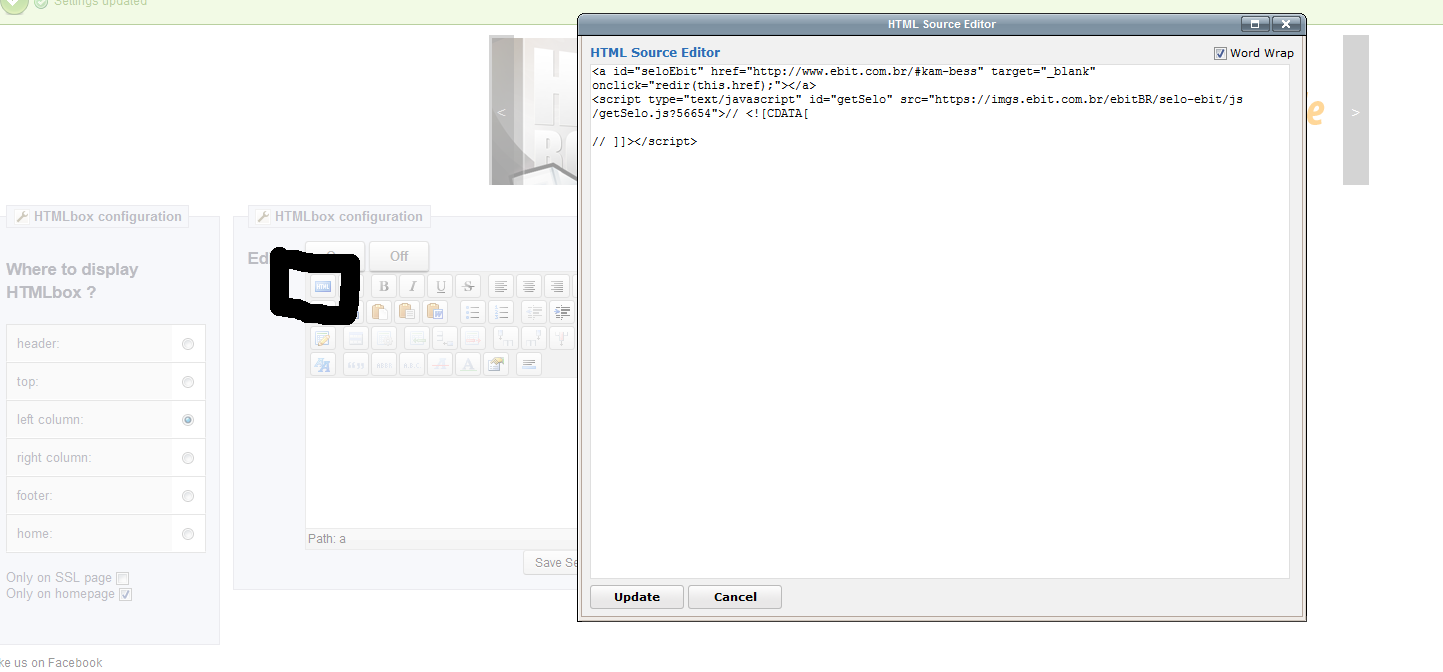Open table cell properties icon

click(384, 338)
